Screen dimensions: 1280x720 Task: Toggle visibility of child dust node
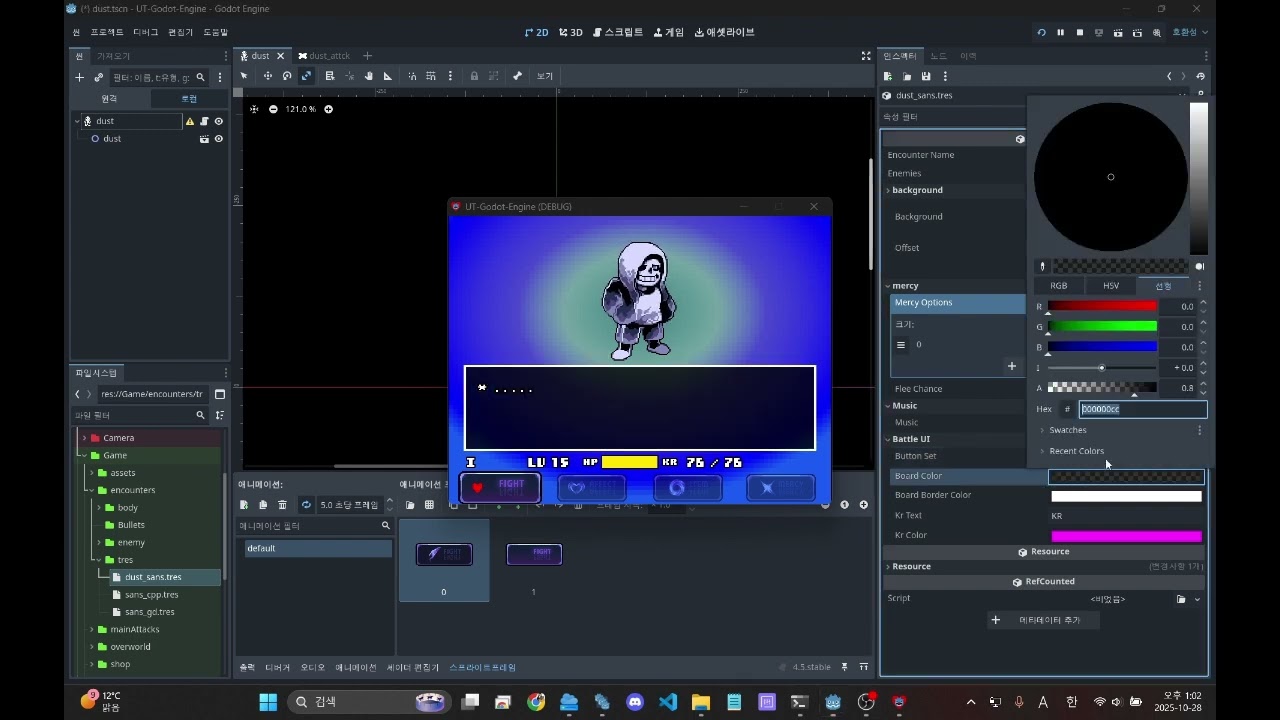click(219, 139)
